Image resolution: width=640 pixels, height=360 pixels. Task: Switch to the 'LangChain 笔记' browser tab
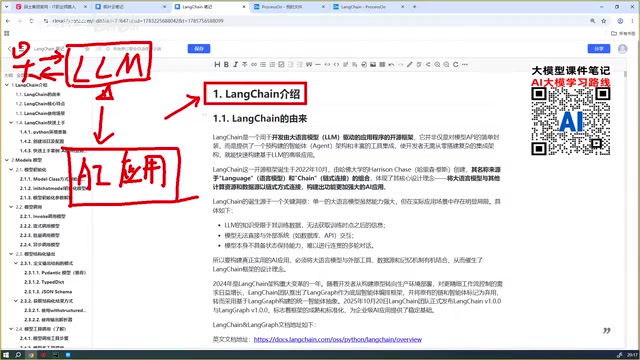pyautogui.click(x=210, y=7)
